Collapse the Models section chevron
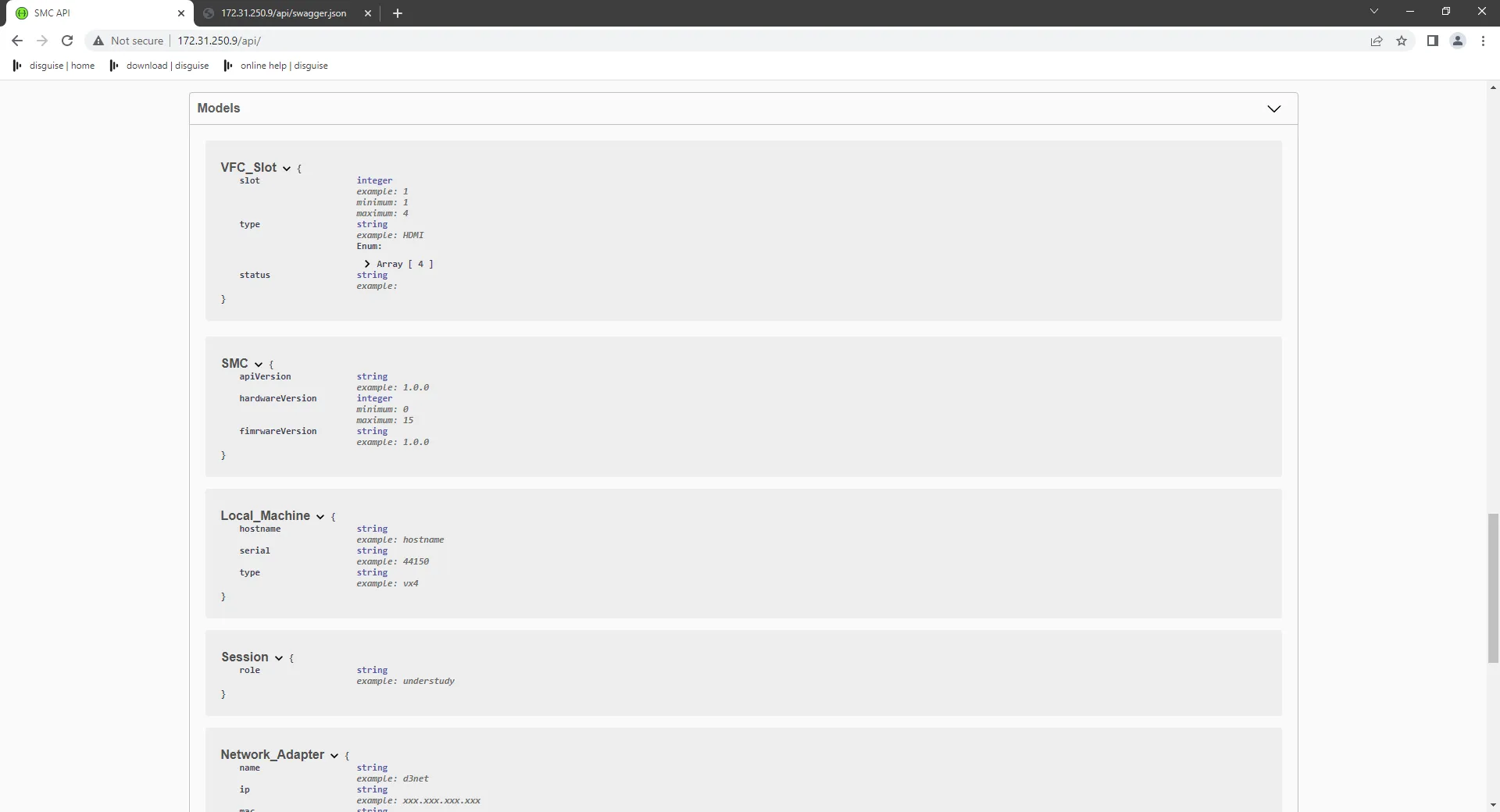 coord(1273,109)
